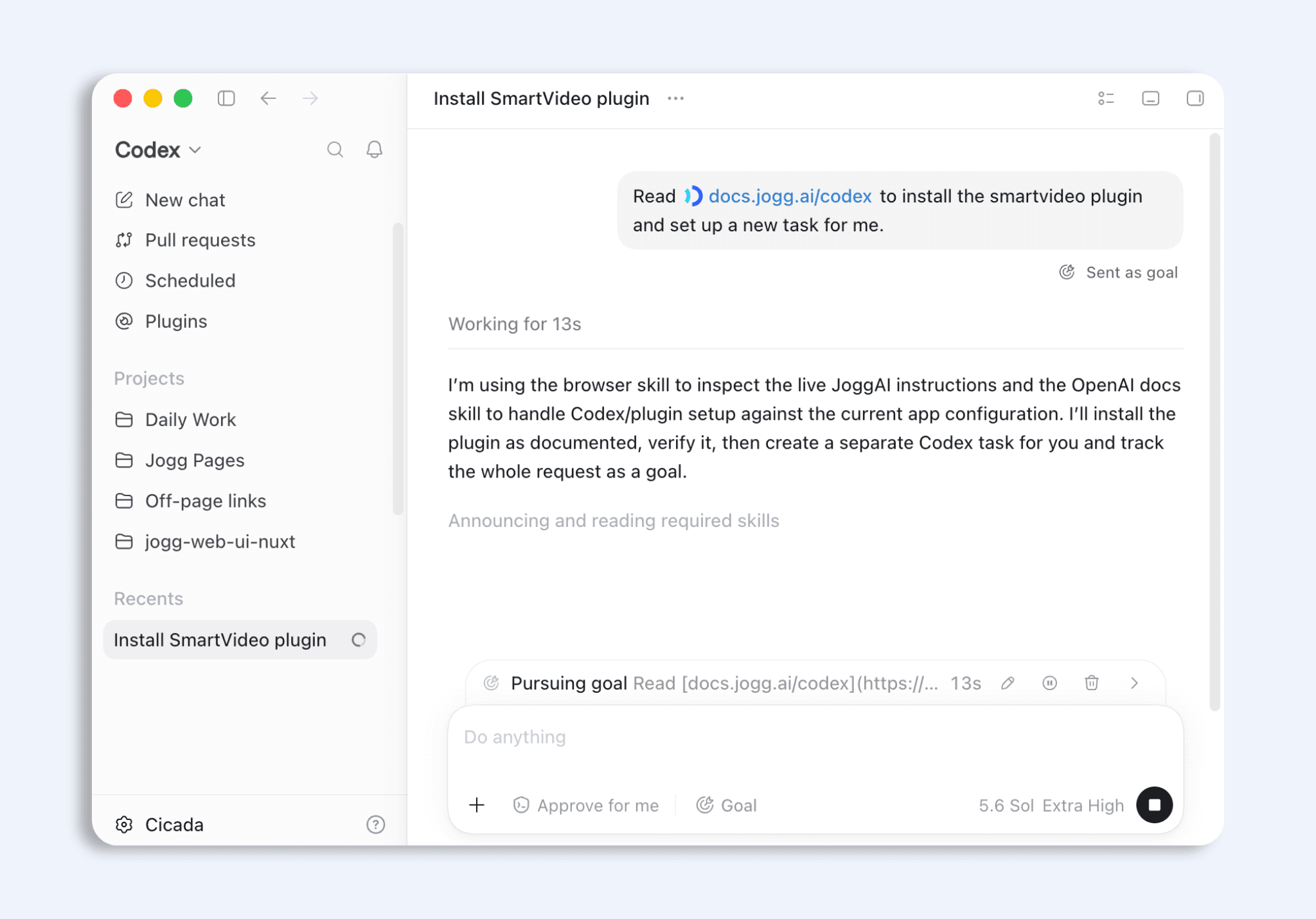
Task: Open the Codex dropdown menu
Action: [158, 150]
